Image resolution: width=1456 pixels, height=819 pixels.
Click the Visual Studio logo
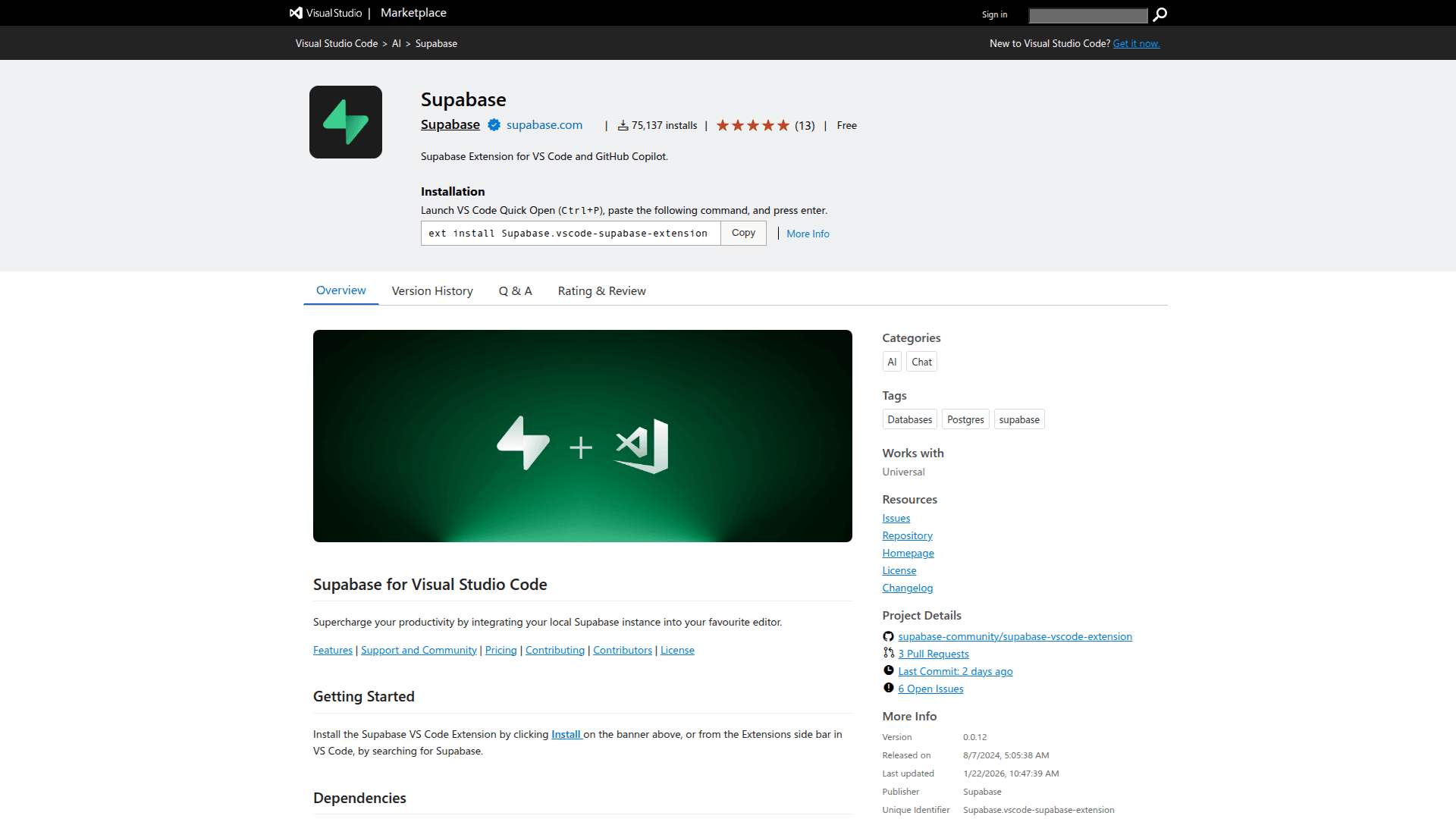296,12
